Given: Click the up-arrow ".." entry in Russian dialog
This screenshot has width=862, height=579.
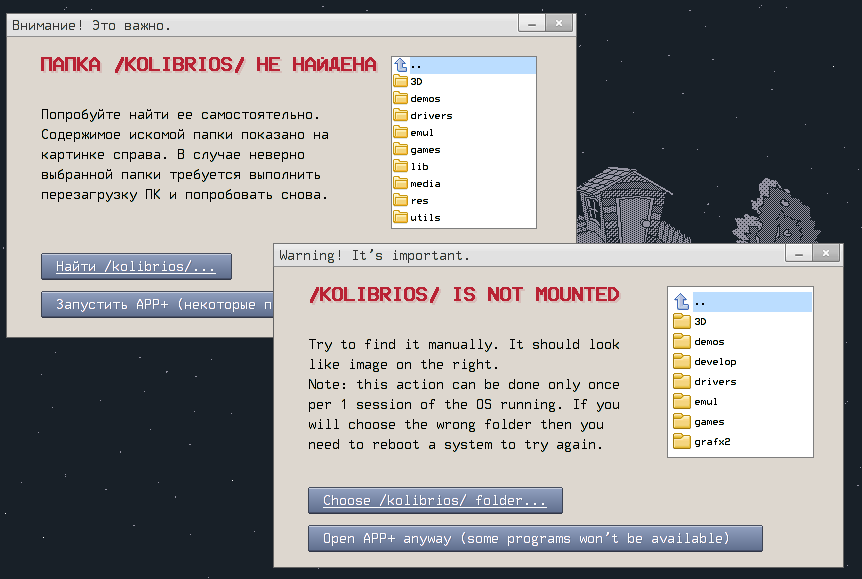Looking at the screenshot, I should coord(402,65).
